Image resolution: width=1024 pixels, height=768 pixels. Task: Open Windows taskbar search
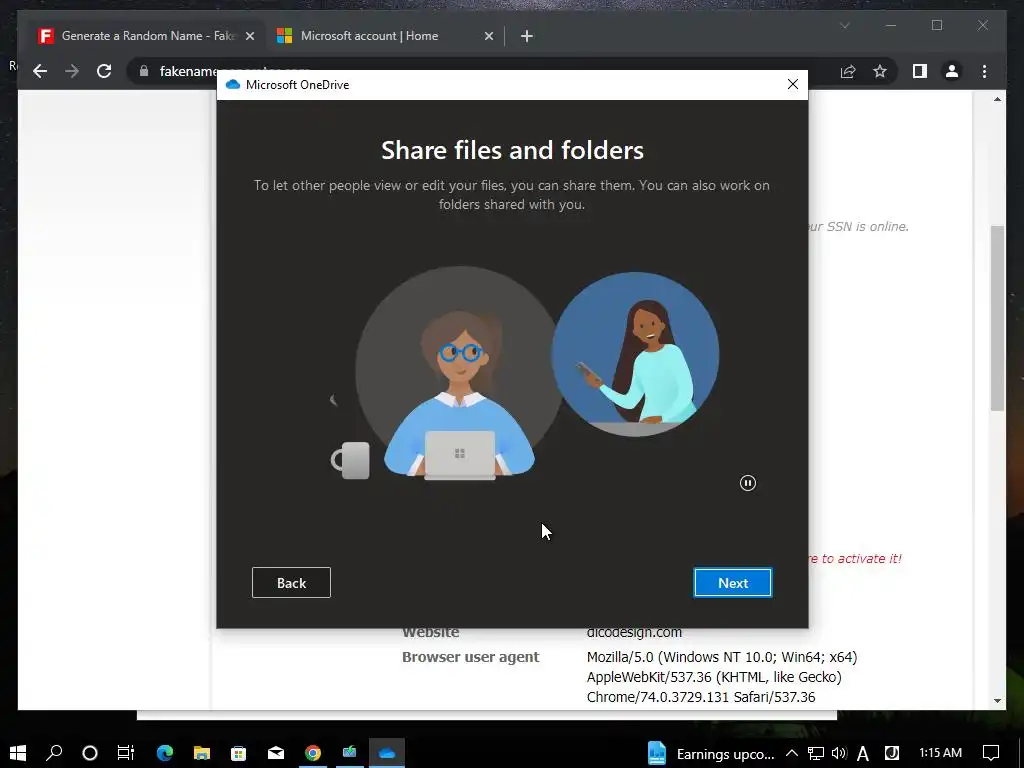[54, 753]
